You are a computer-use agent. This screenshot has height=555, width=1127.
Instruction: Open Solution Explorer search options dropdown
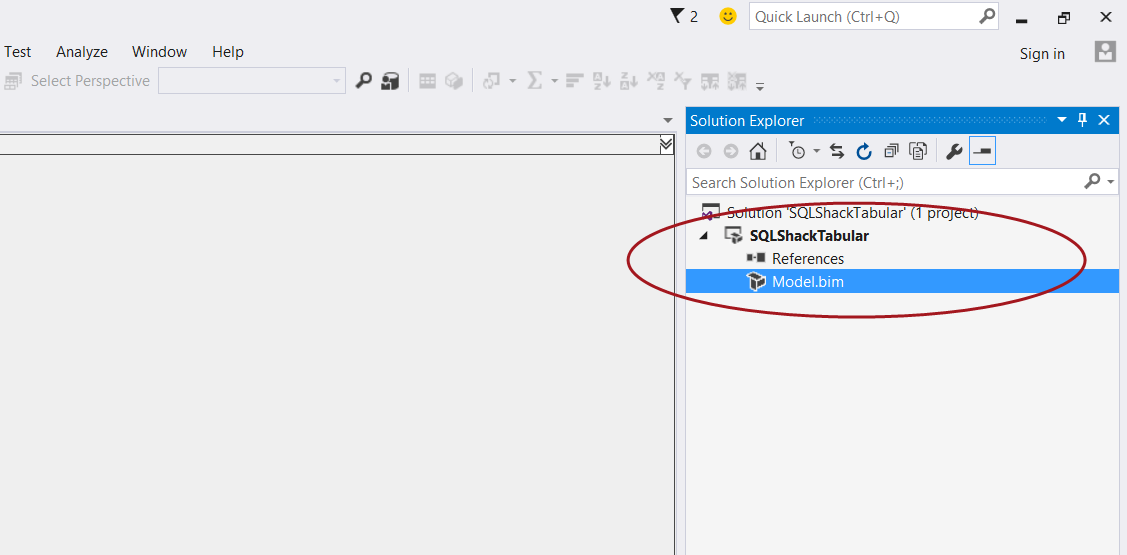click(x=1111, y=182)
